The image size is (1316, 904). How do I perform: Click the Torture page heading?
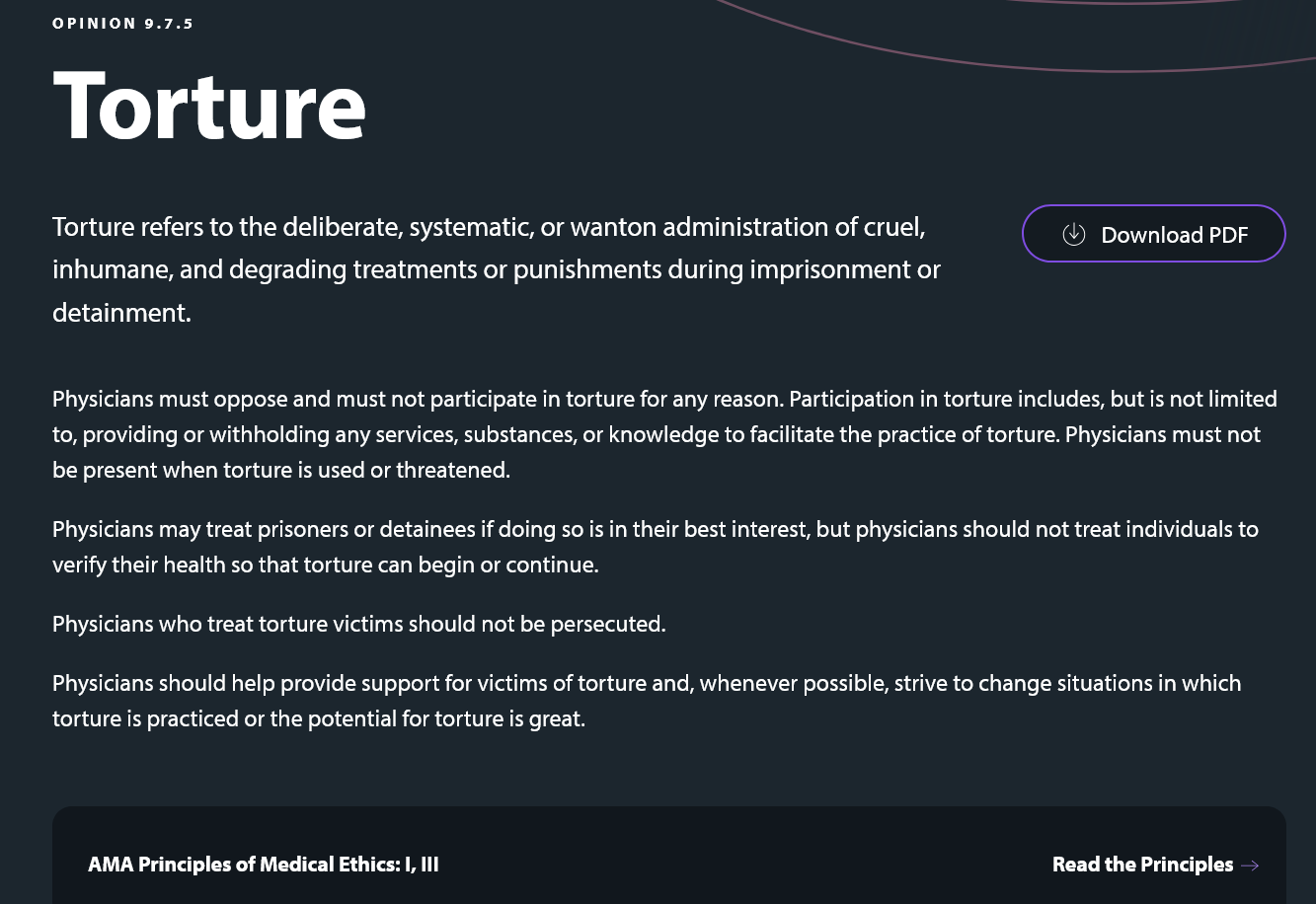tap(209, 105)
